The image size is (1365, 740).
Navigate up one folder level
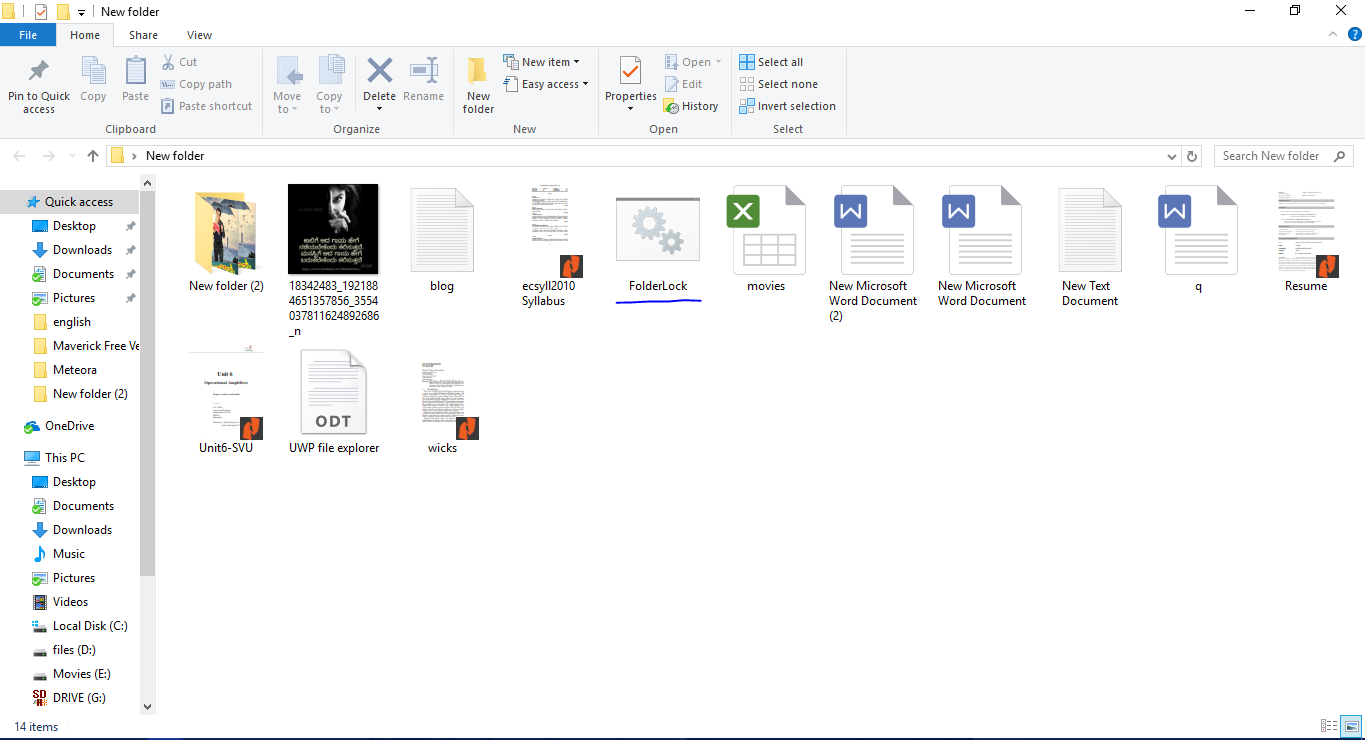[x=92, y=156]
